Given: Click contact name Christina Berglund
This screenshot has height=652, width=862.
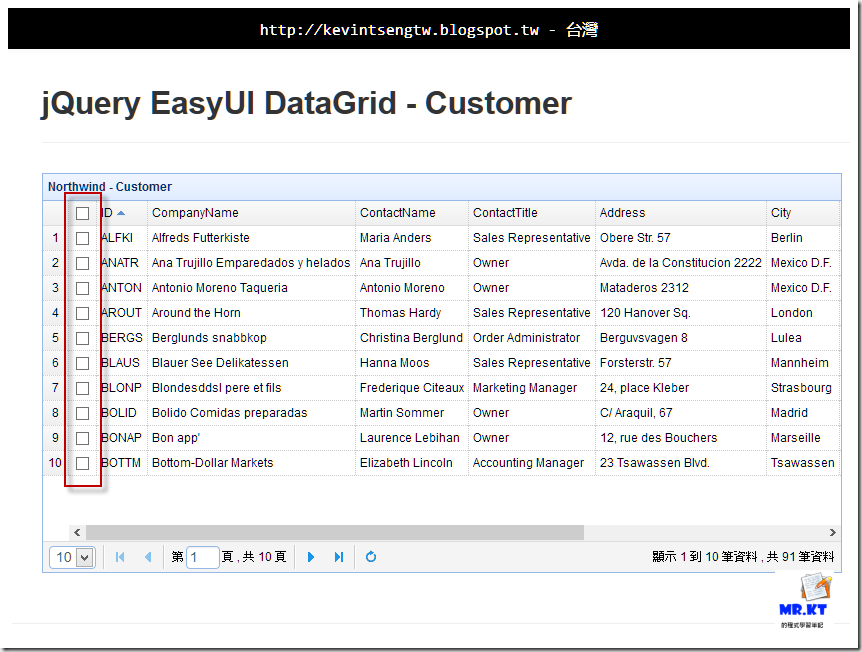Looking at the screenshot, I should (411, 338).
